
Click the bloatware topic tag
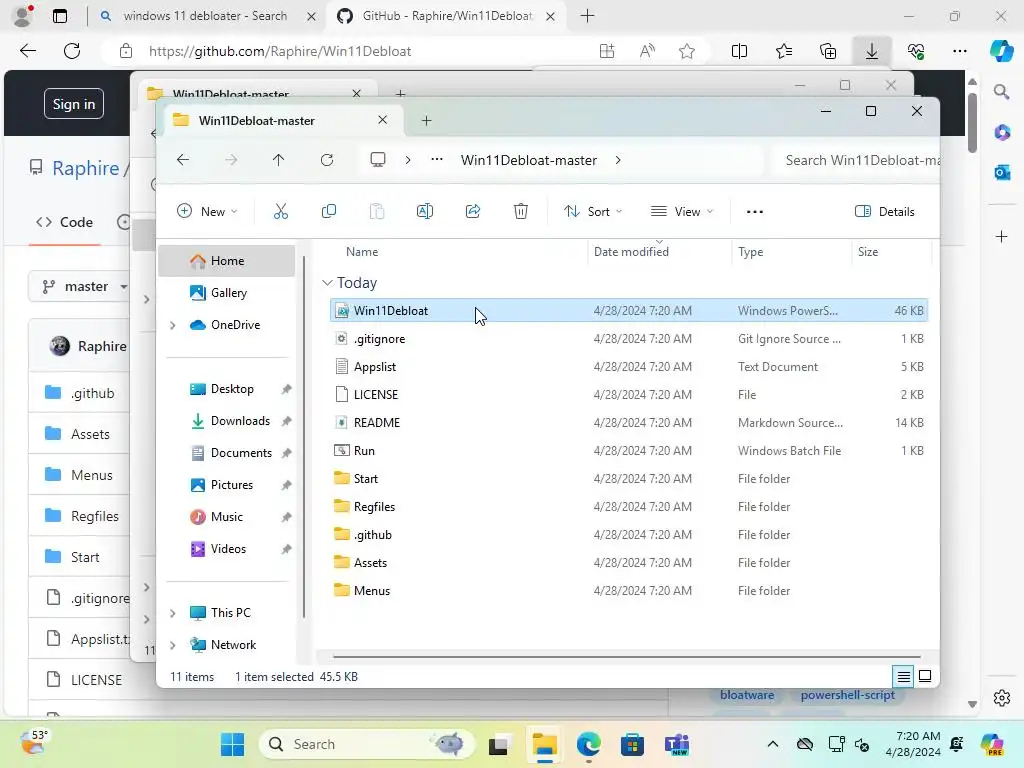point(746,695)
